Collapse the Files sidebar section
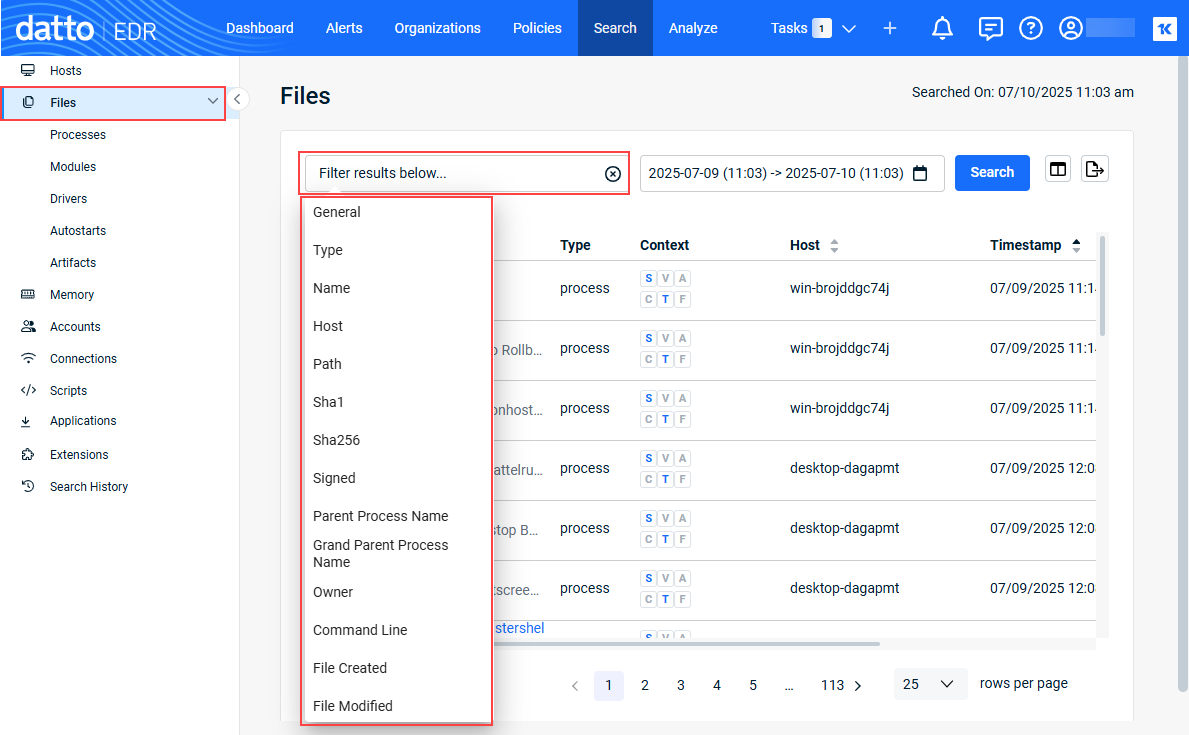Screen dimensions: 1189x735 212,101
